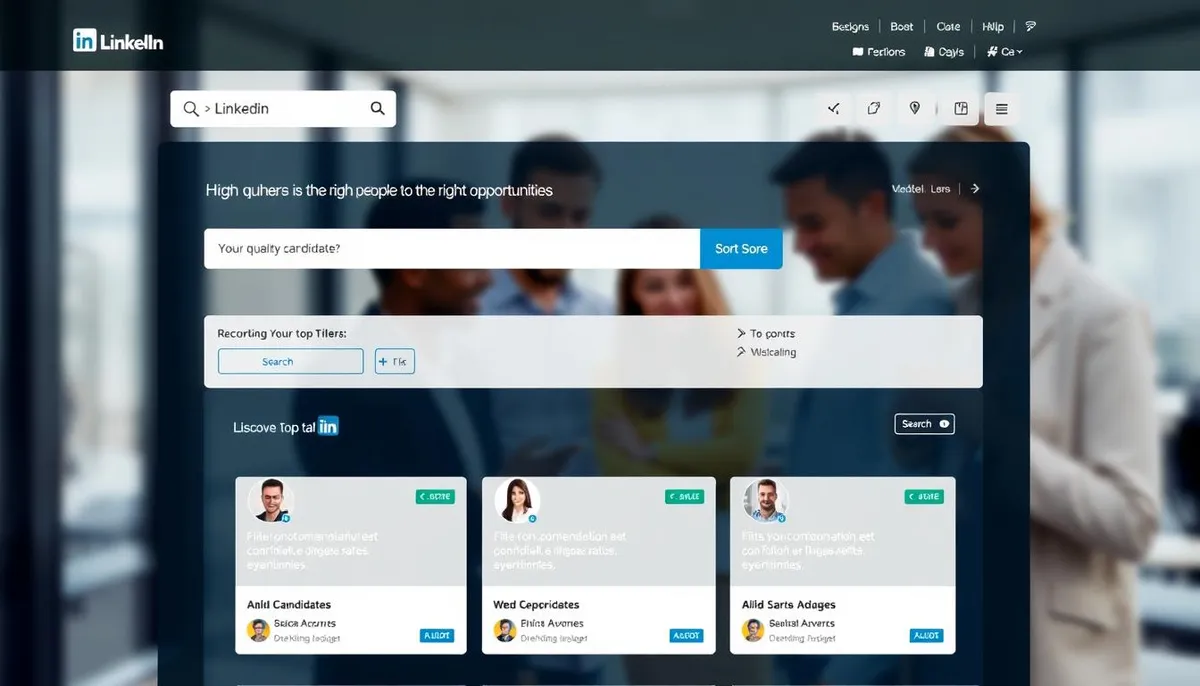Click the blue in badge near Liscove Top tal

click(328, 426)
